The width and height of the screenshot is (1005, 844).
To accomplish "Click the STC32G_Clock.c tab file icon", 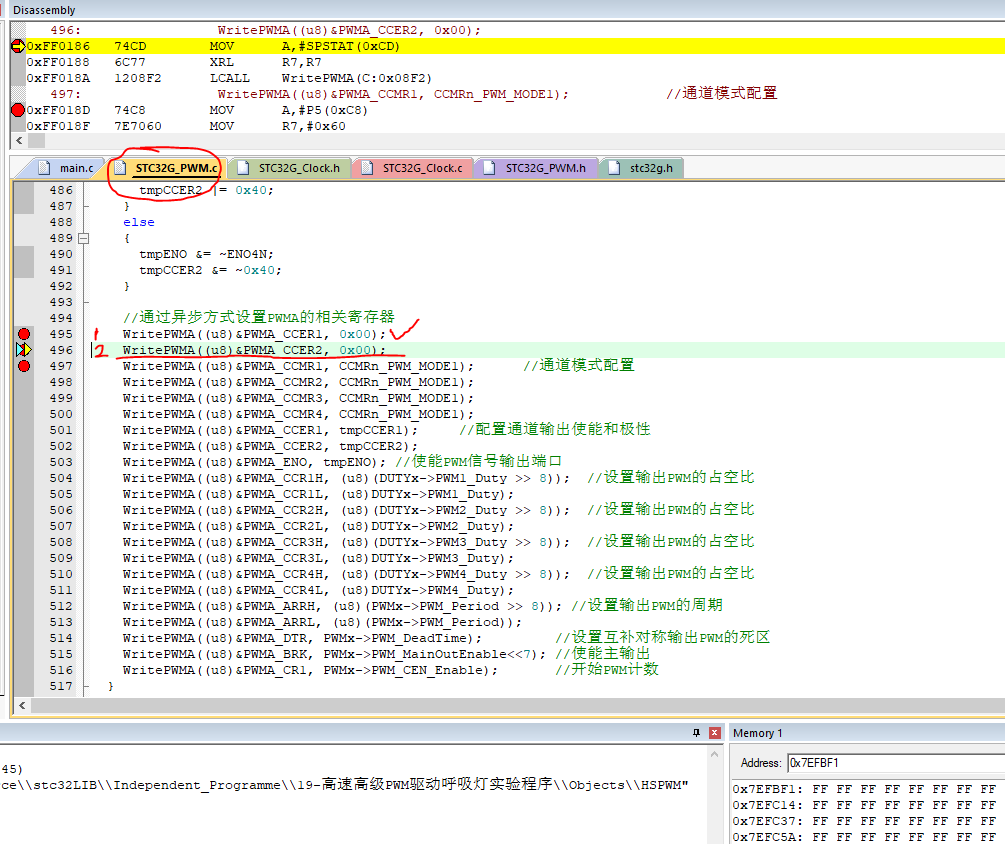I will pyautogui.click(x=367, y=168).
